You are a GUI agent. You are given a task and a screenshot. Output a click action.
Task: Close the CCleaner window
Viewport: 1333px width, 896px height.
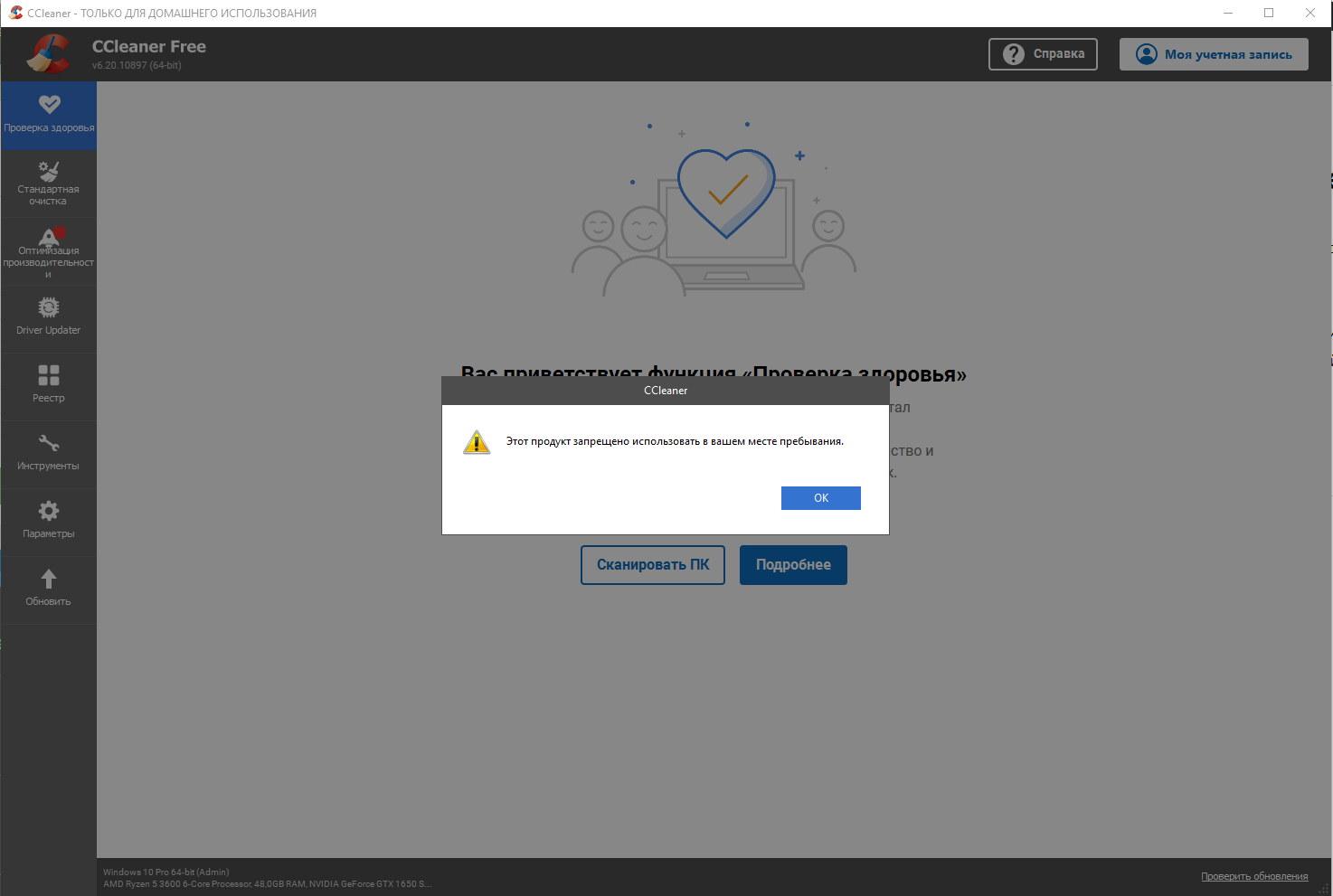point(1310,13)
